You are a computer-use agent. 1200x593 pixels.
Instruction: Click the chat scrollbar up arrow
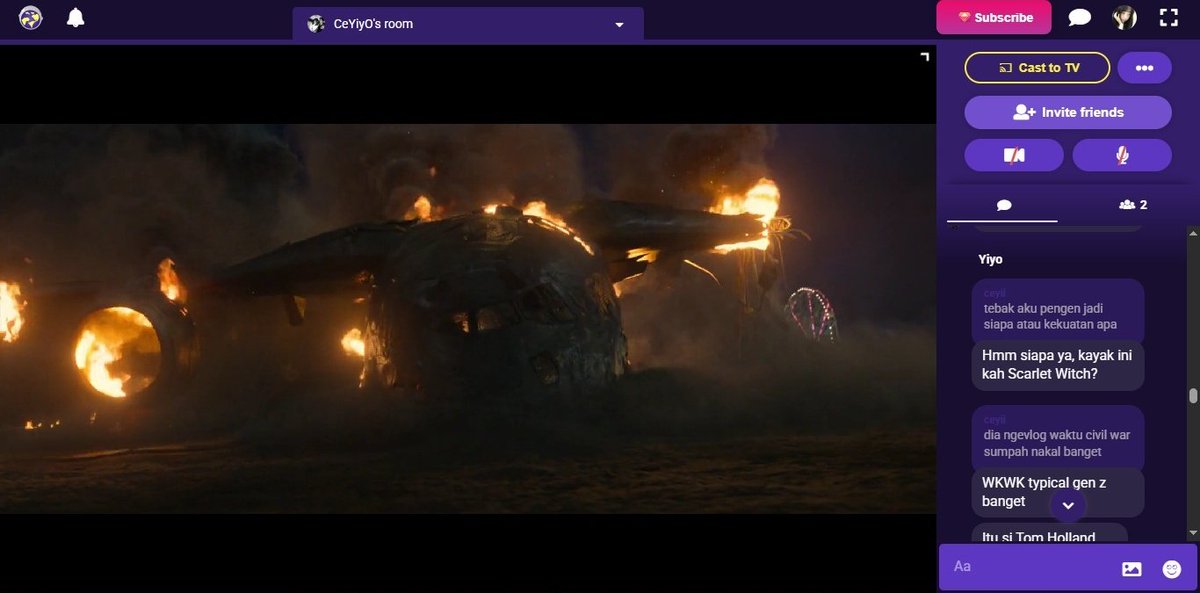click(1192, 232)
